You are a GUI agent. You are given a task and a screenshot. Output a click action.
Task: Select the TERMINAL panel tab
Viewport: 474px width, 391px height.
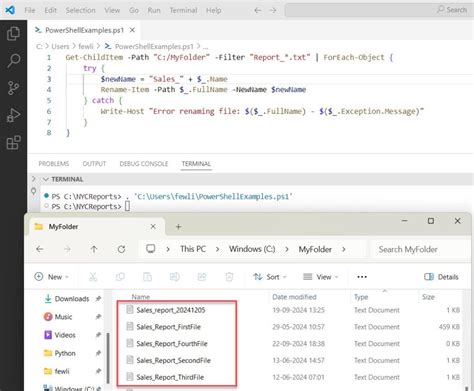[196, 164]
